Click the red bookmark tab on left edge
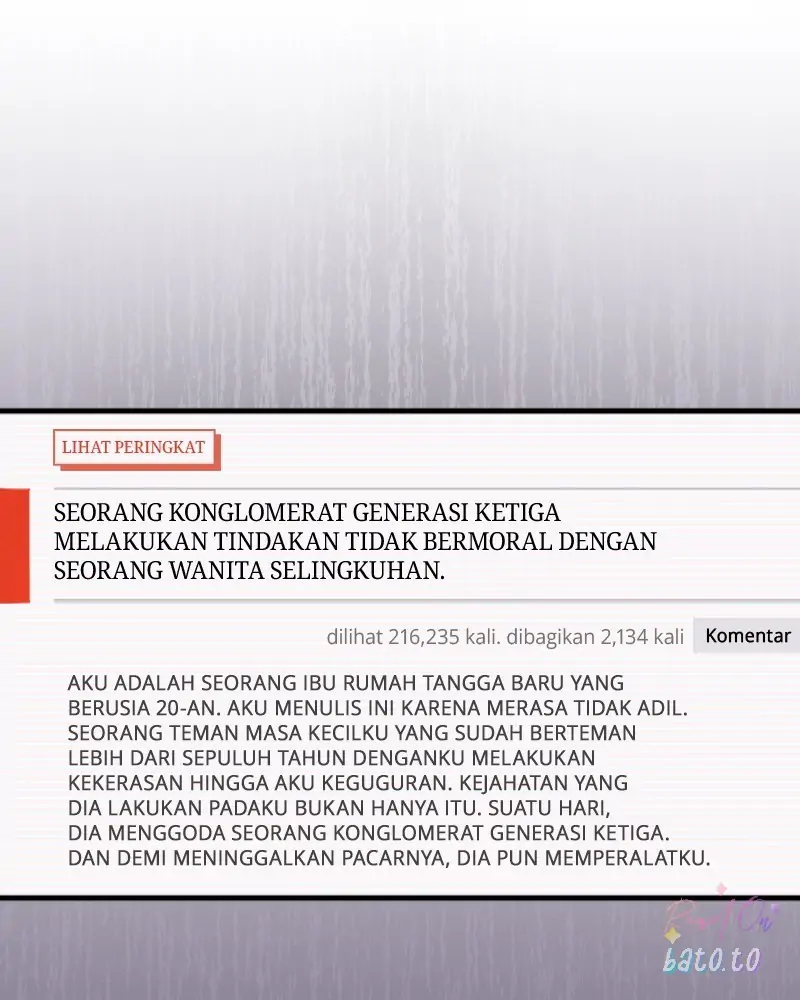This screenshot has height=1000, width=800. (14, 547)
